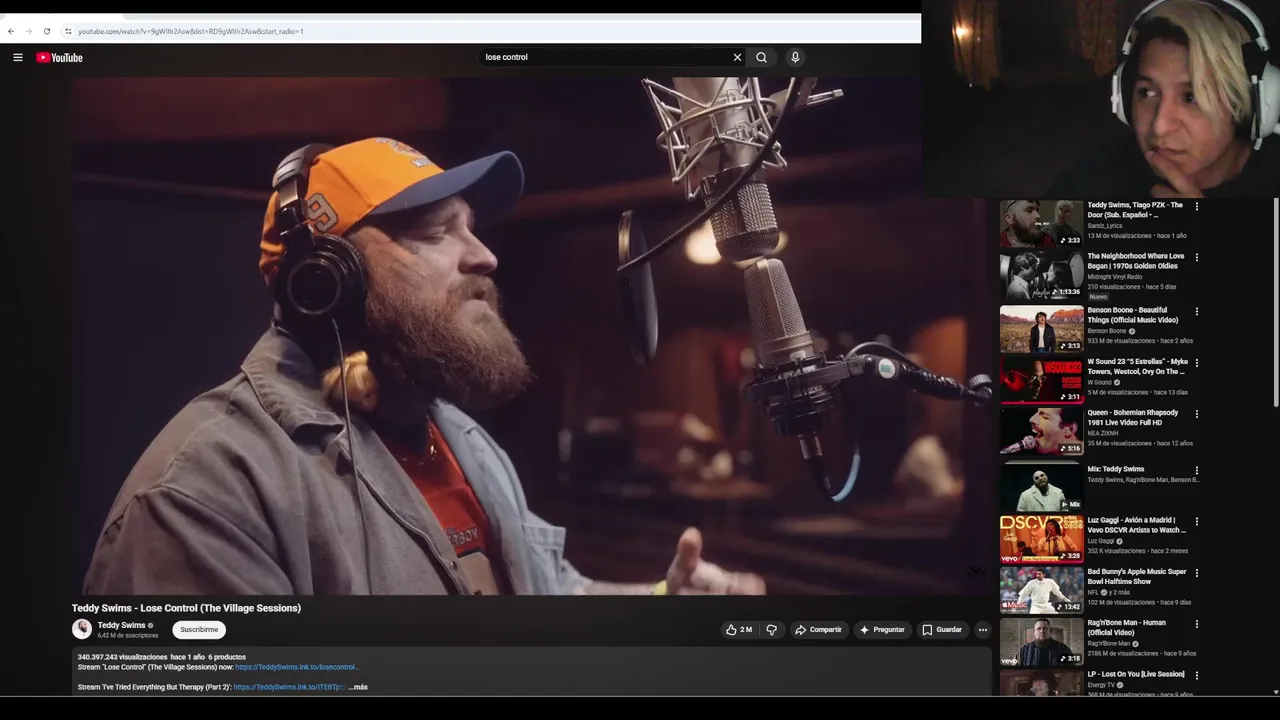Click the Compartir share button
This screenshot has height=720, width=1280.
[818, 630]
